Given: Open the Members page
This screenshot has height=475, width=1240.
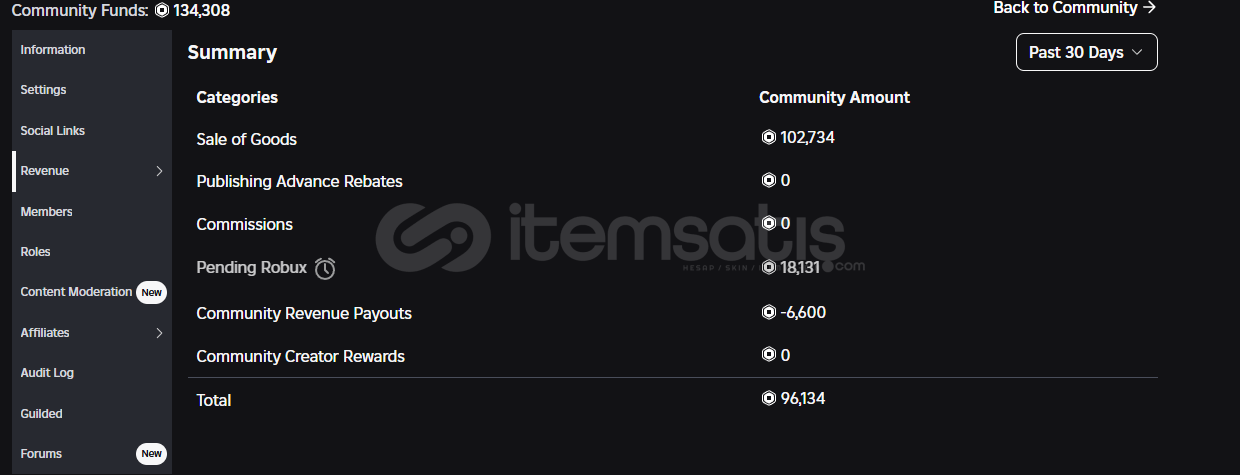Looking at the screenshot, I should 47,212.
